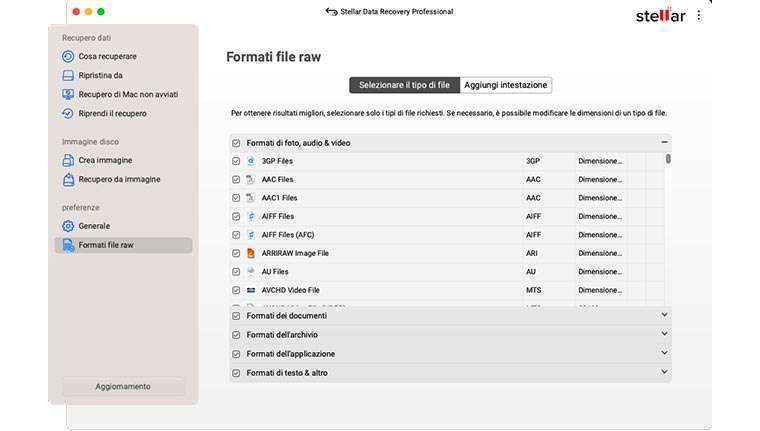Image resolution: width=760 pixels, height=431 pixels.
Task: Click the ARI extension cell
Action: 532,253
